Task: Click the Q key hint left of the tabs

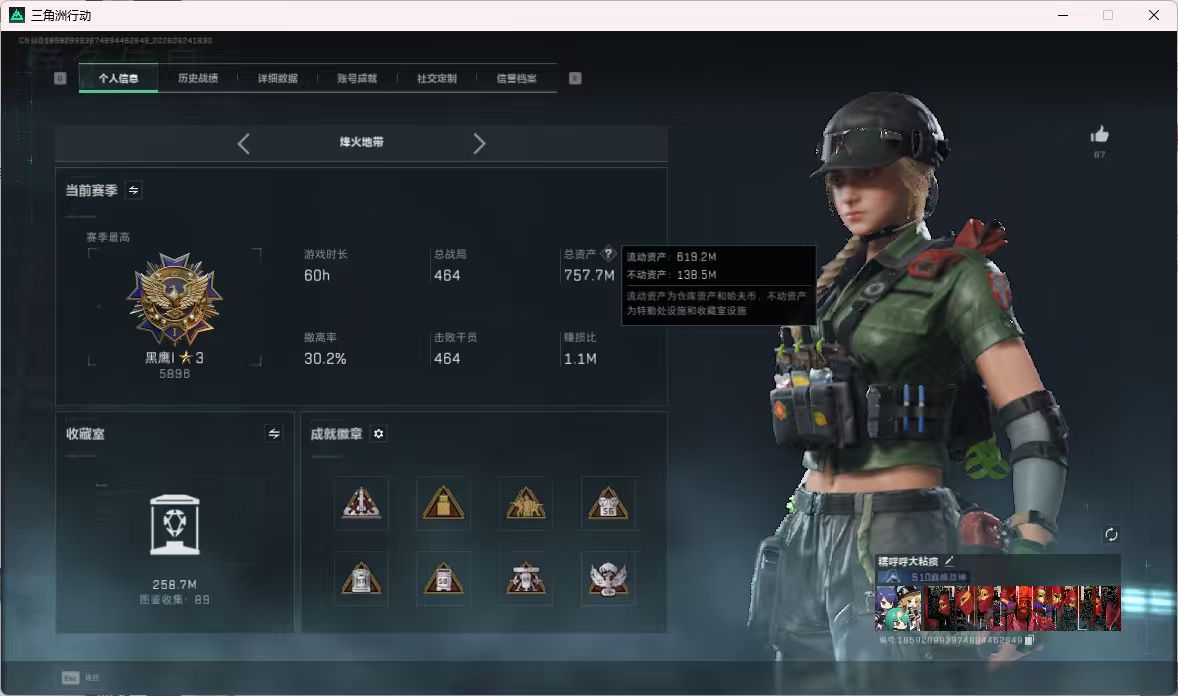Action: coord(60,78)
